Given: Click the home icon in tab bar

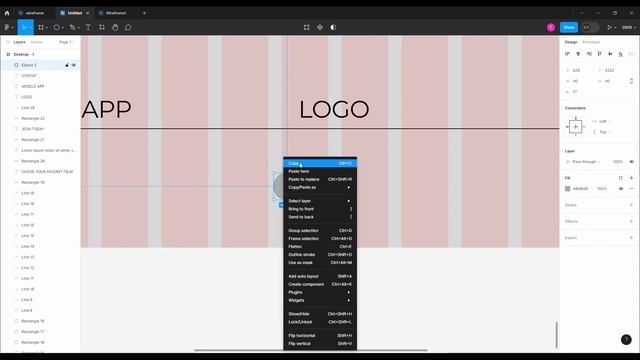Looking at the screenshot, I should pos(7,13).
